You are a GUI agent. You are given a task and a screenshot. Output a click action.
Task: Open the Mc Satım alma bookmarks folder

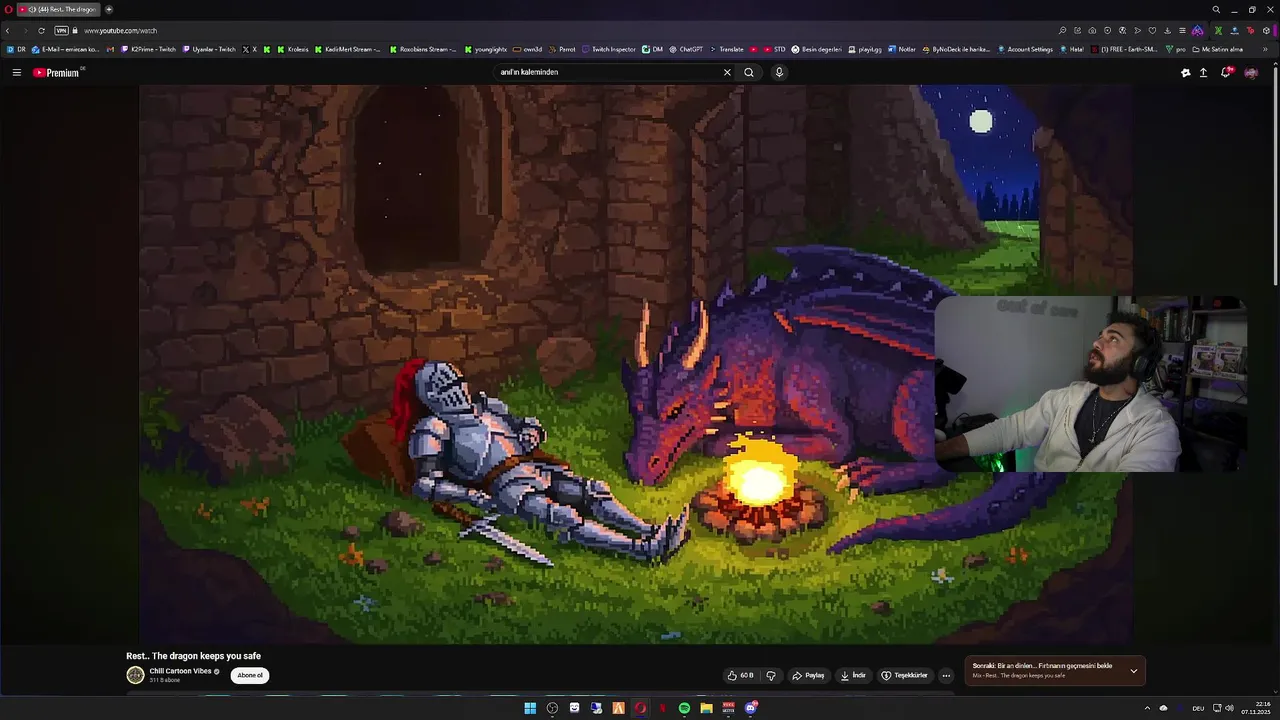point(1217,49)
